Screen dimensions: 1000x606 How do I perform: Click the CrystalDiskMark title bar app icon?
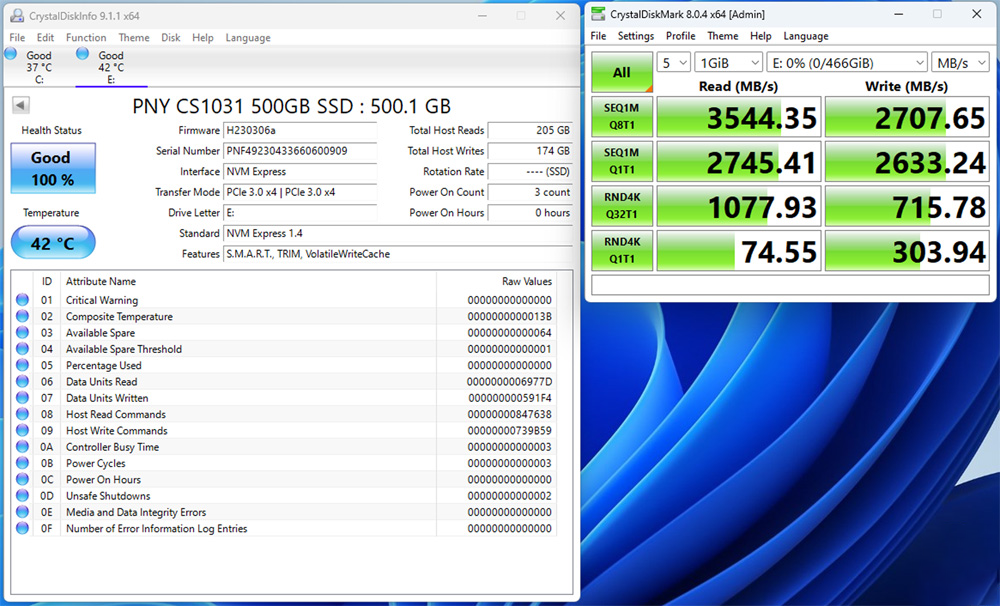pos(598,14)
